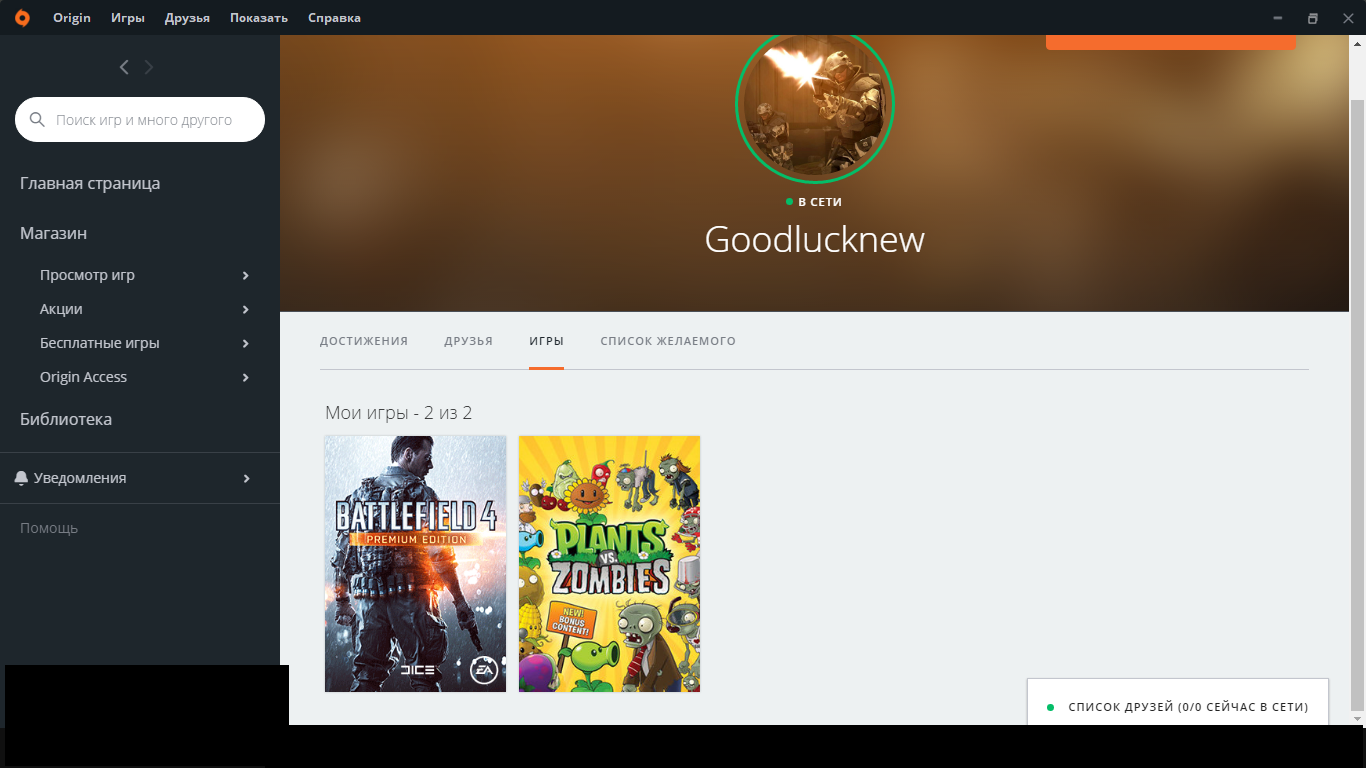The height and width of the screenshot is (768, 1366).
Task: Go forward with the right arrow navigation icon
Action: tap(149, 67)
